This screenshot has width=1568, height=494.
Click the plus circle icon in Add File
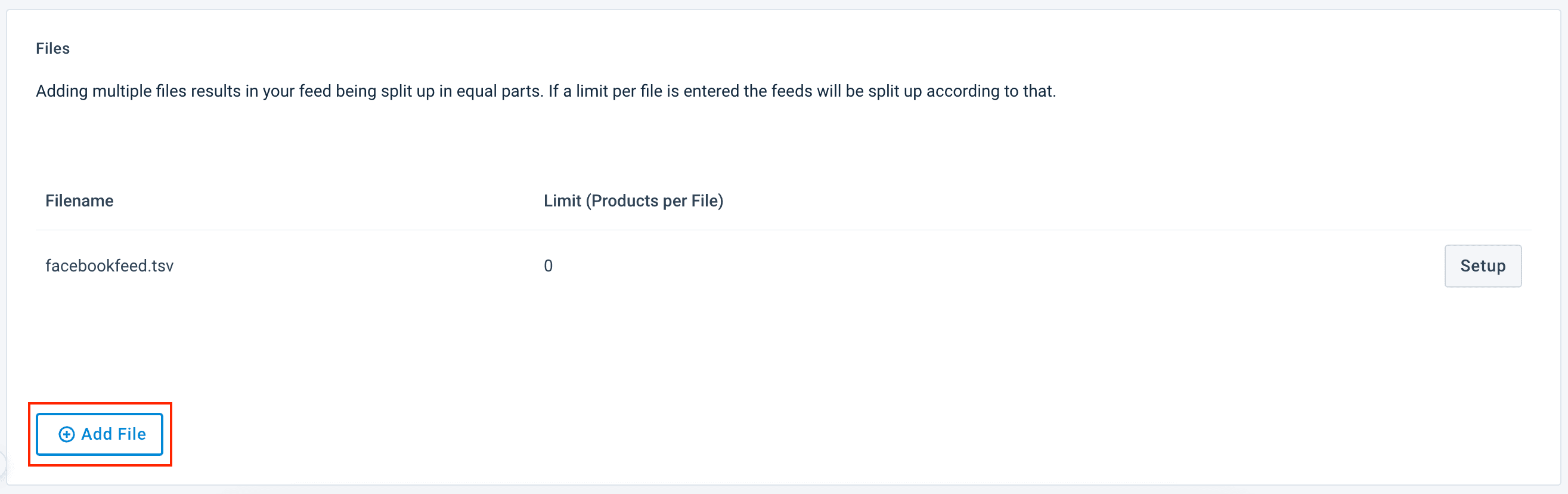[66, 434]
